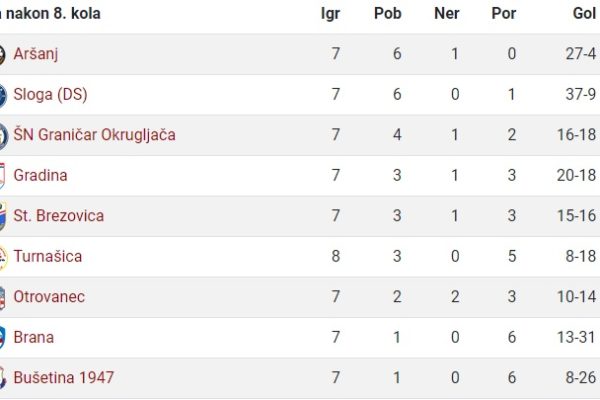This screenshot has width=600, height=400.
Task: Open the Brana team link
Action: (34, 338)
